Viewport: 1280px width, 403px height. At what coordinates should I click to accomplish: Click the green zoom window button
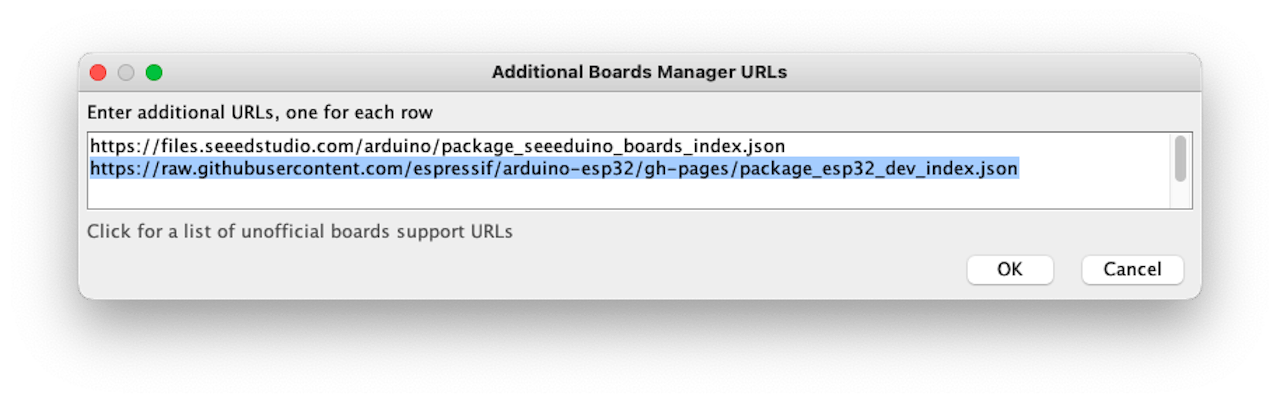point(154,72)
